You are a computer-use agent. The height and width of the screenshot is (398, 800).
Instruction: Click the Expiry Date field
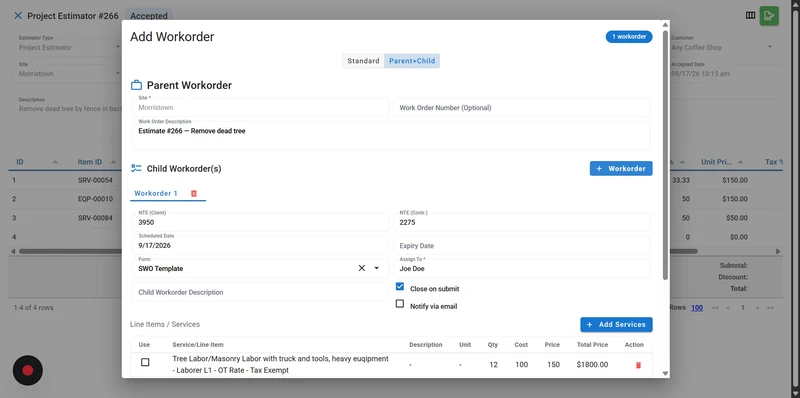pos(522,245)
